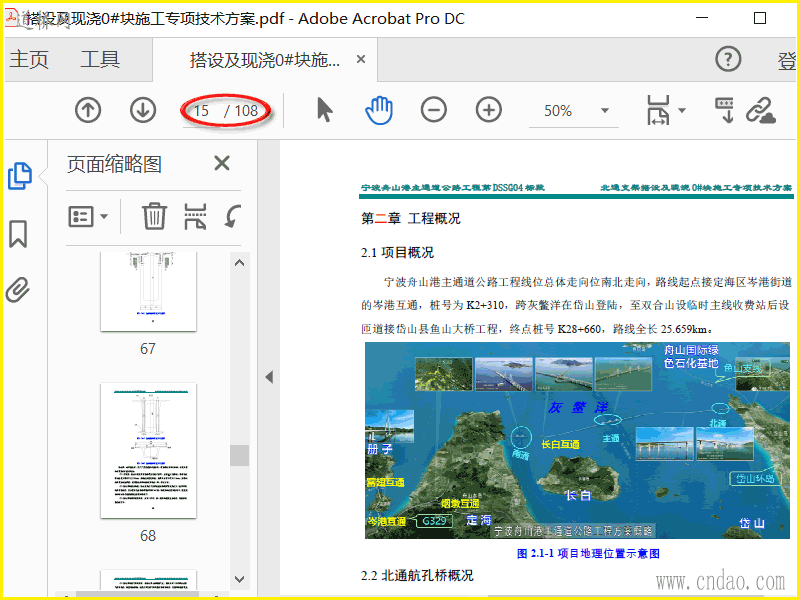Viewport: 800px width, 600px height.
Task: Open the attachments paperclip icon
Action: coord(18,290)
